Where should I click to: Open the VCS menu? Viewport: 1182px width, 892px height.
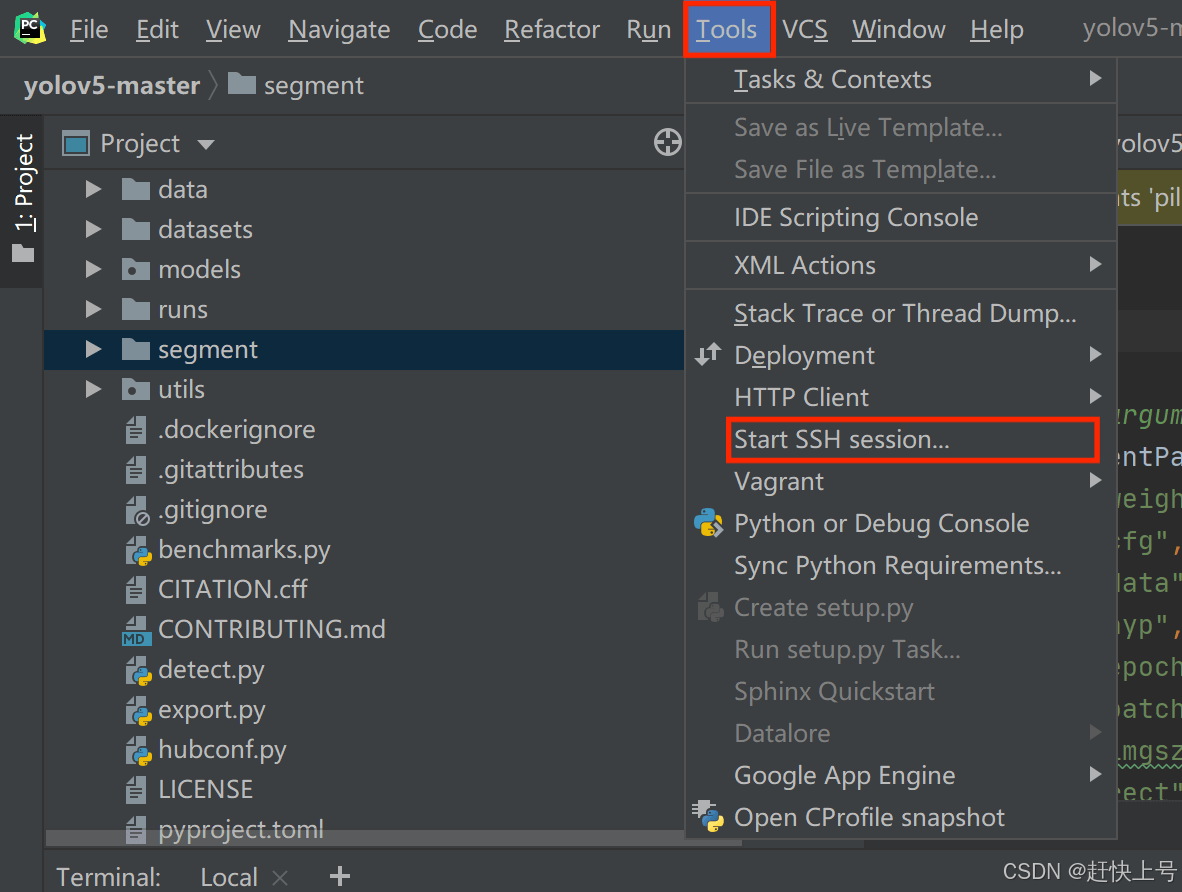804,30
